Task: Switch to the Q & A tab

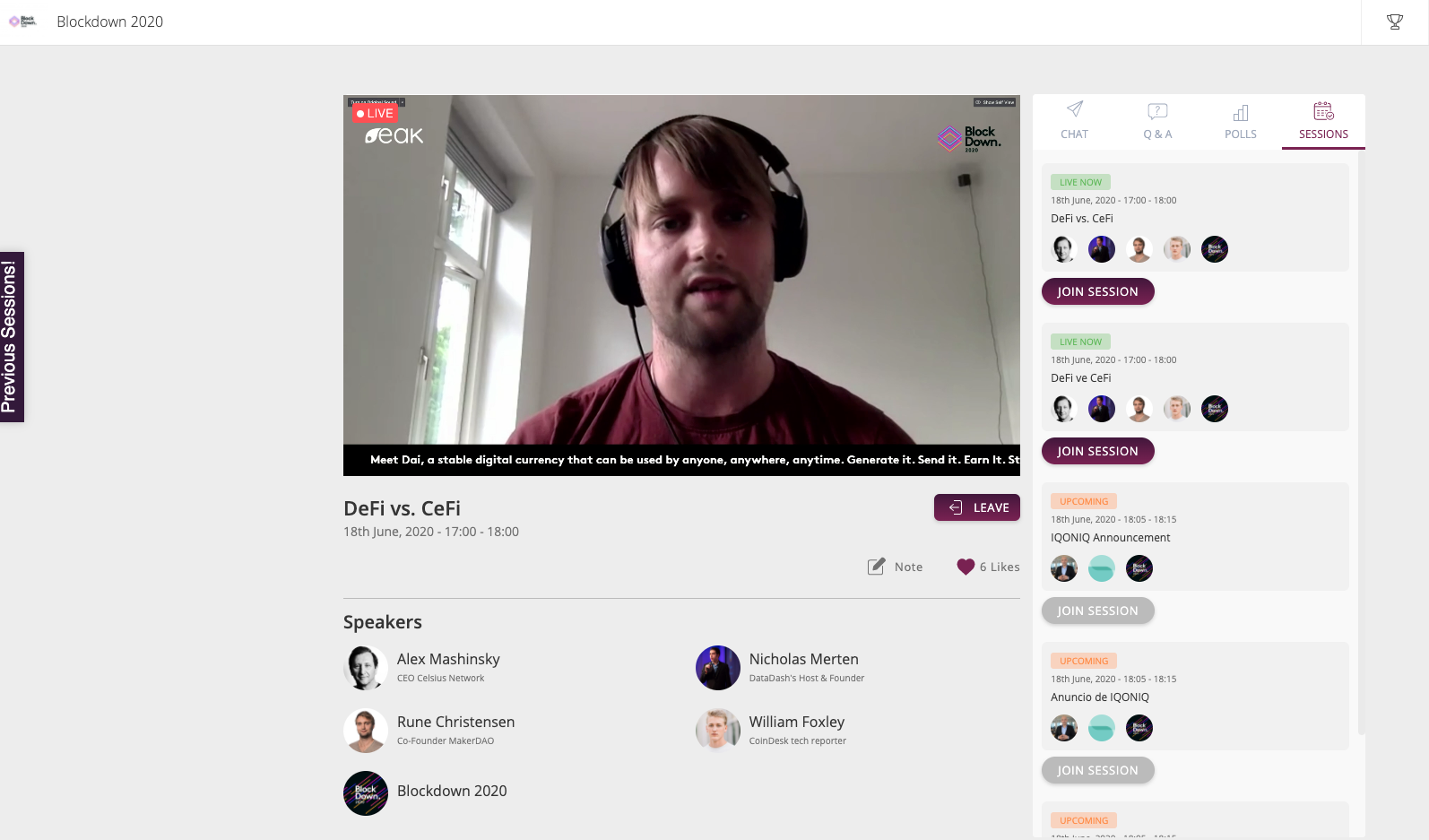Action: pyautogui.click(x=1157, y=121)
